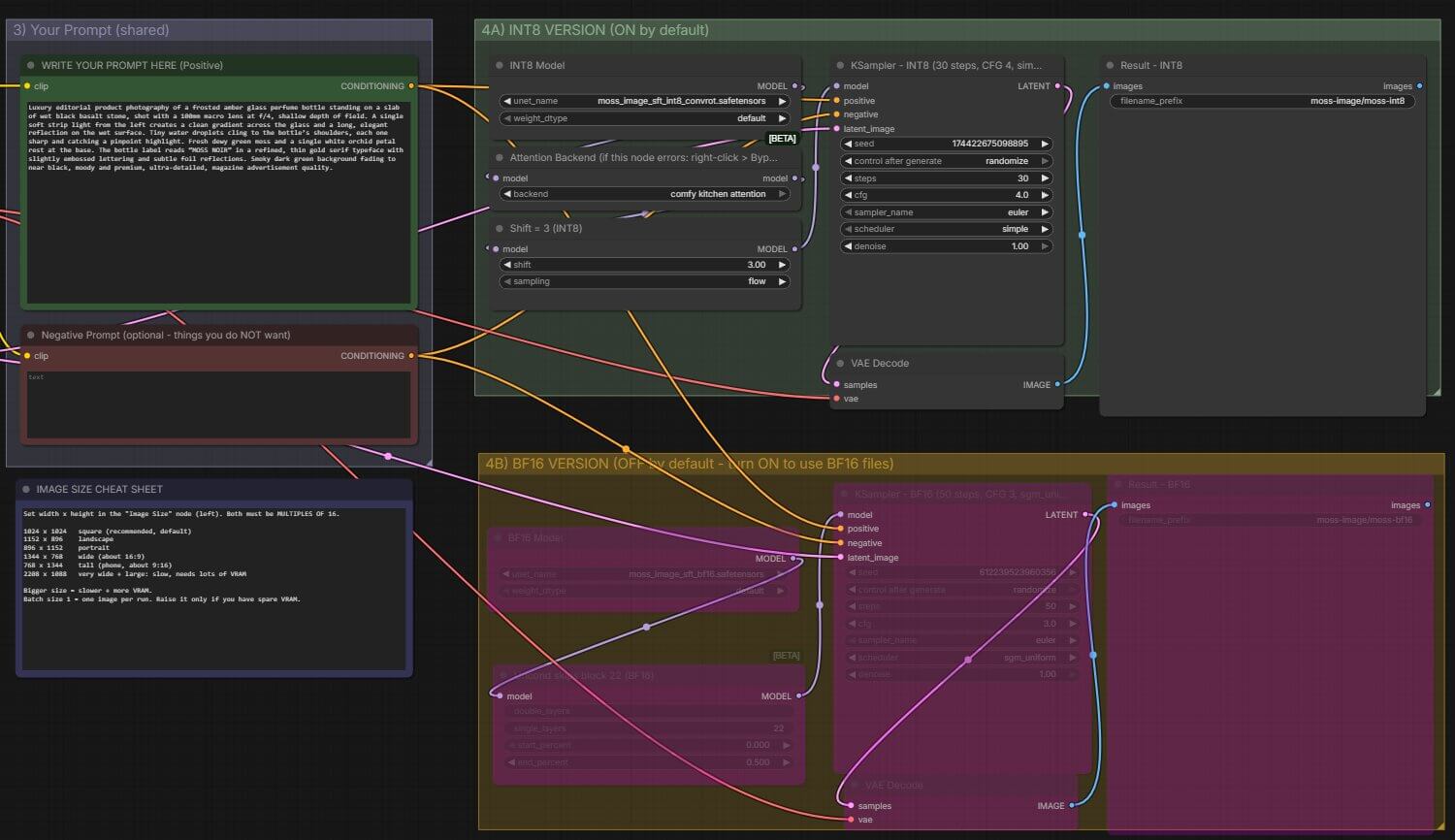The width and height of the screenshot is (1455, 840).
Task: Click the filename_prefix field in Result - INT8
Action: click(1263, 101)
